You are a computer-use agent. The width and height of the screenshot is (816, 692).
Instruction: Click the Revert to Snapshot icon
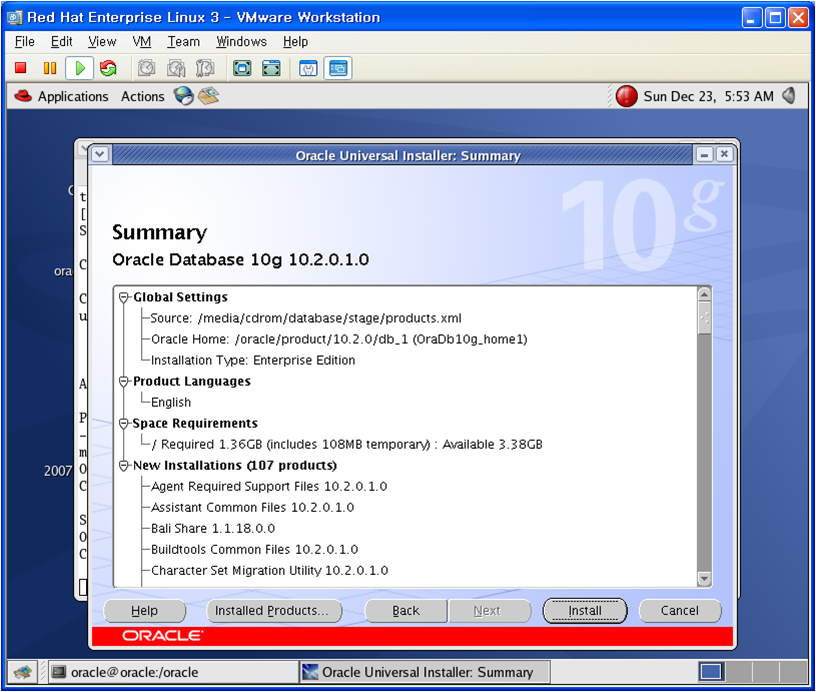point(176,68)
